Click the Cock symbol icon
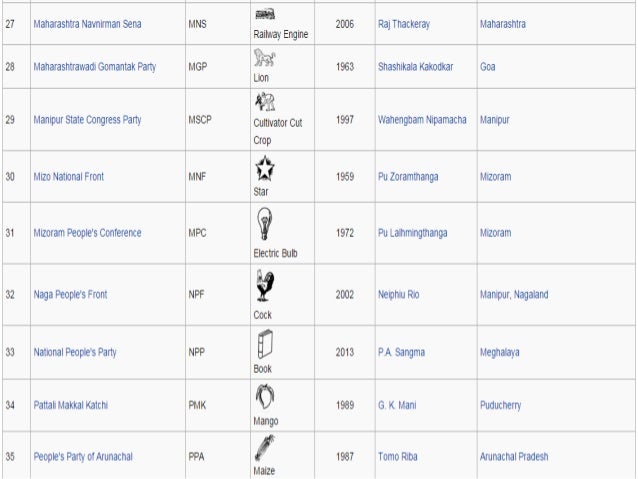638x479 pixels. (265, 285)
